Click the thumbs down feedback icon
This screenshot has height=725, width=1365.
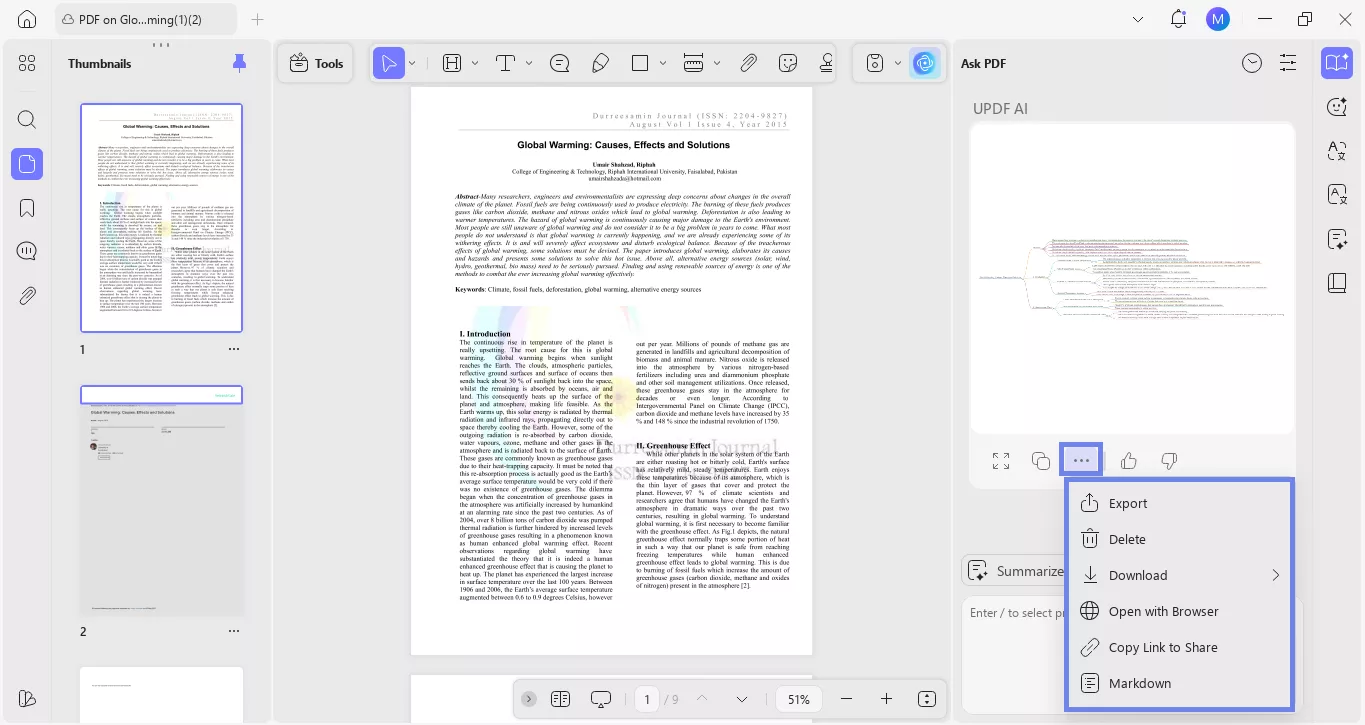click(x=1168, y=461)
